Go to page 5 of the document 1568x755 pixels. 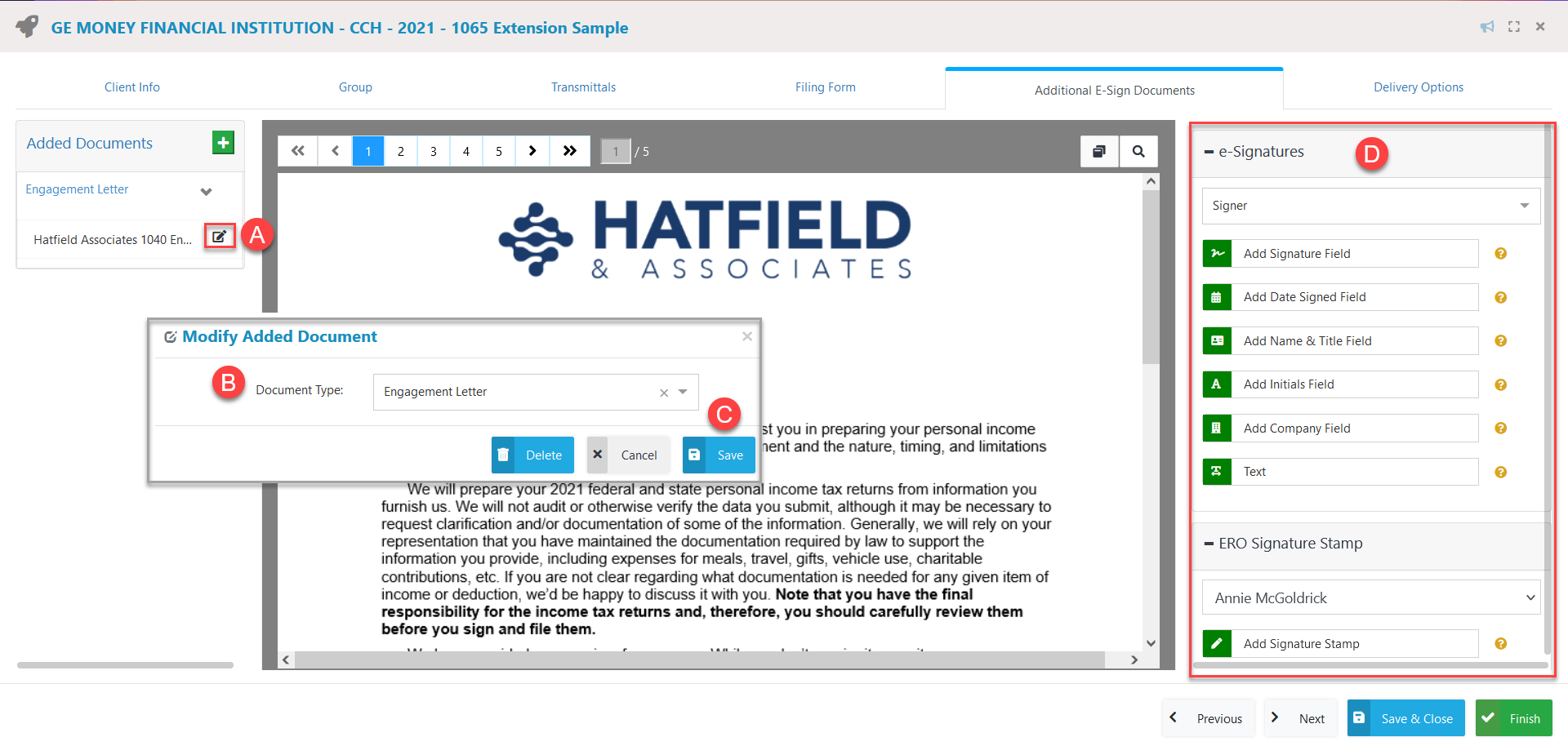pyautogui.click(x=499, y=151)
